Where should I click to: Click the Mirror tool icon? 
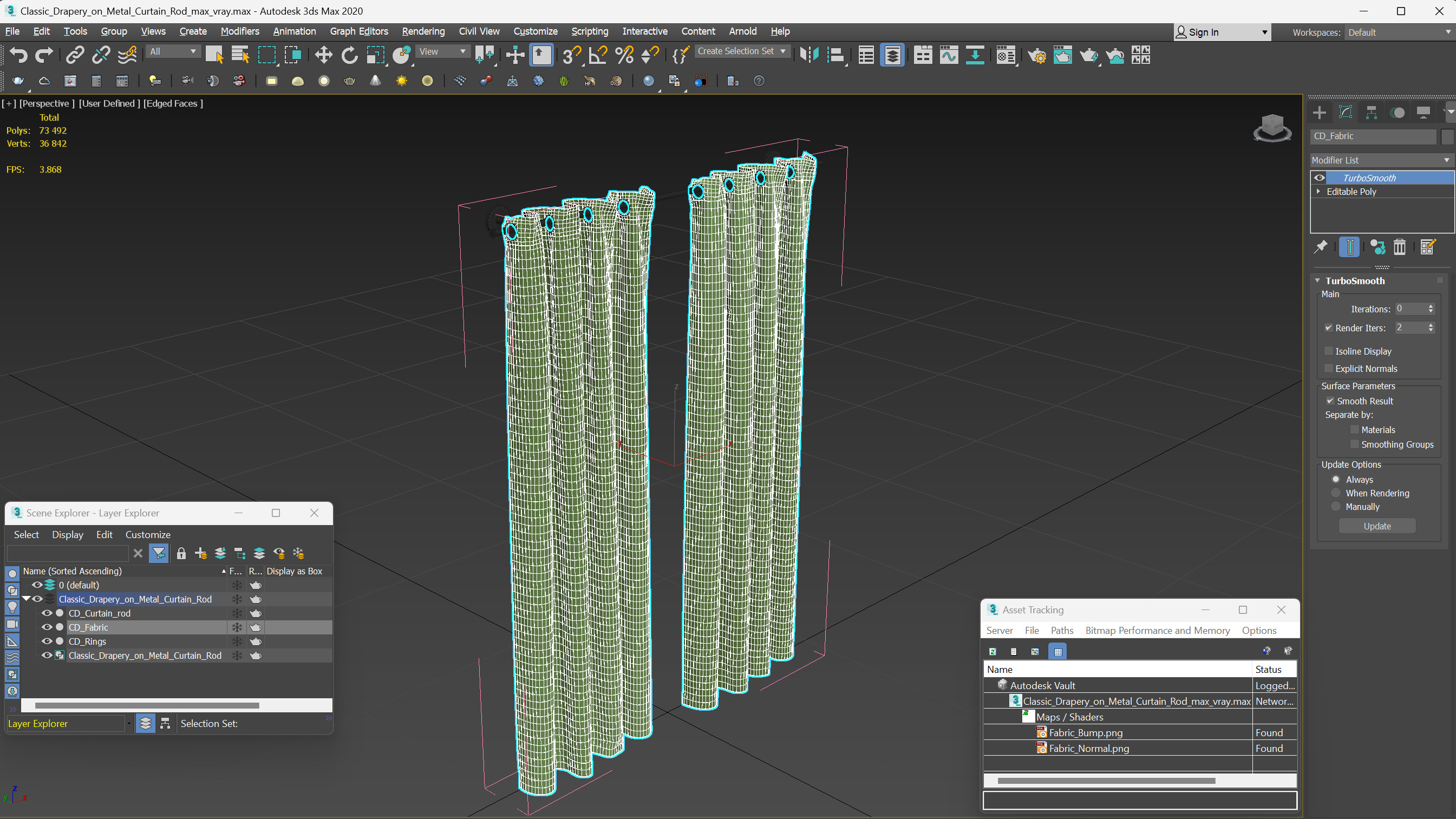coord(809,55)
